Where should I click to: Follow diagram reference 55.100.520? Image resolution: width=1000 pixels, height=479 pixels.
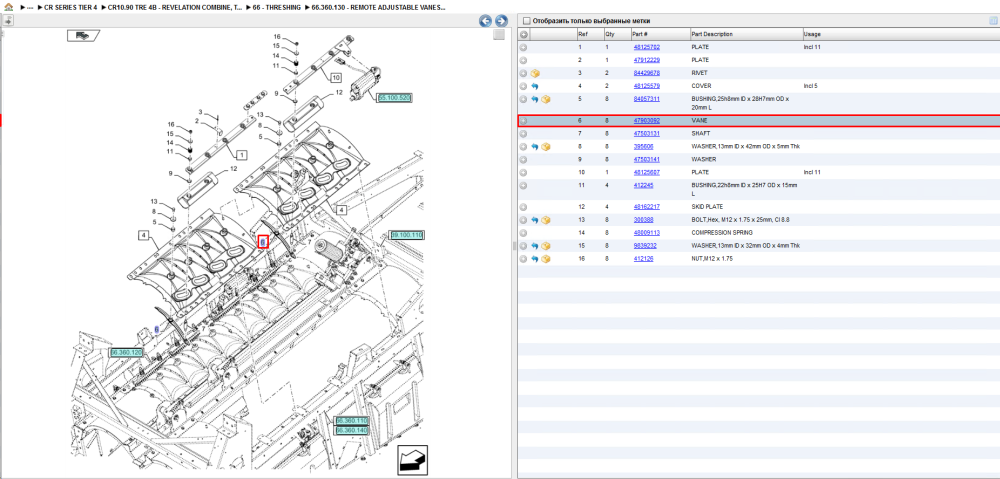tap(394, 98)
